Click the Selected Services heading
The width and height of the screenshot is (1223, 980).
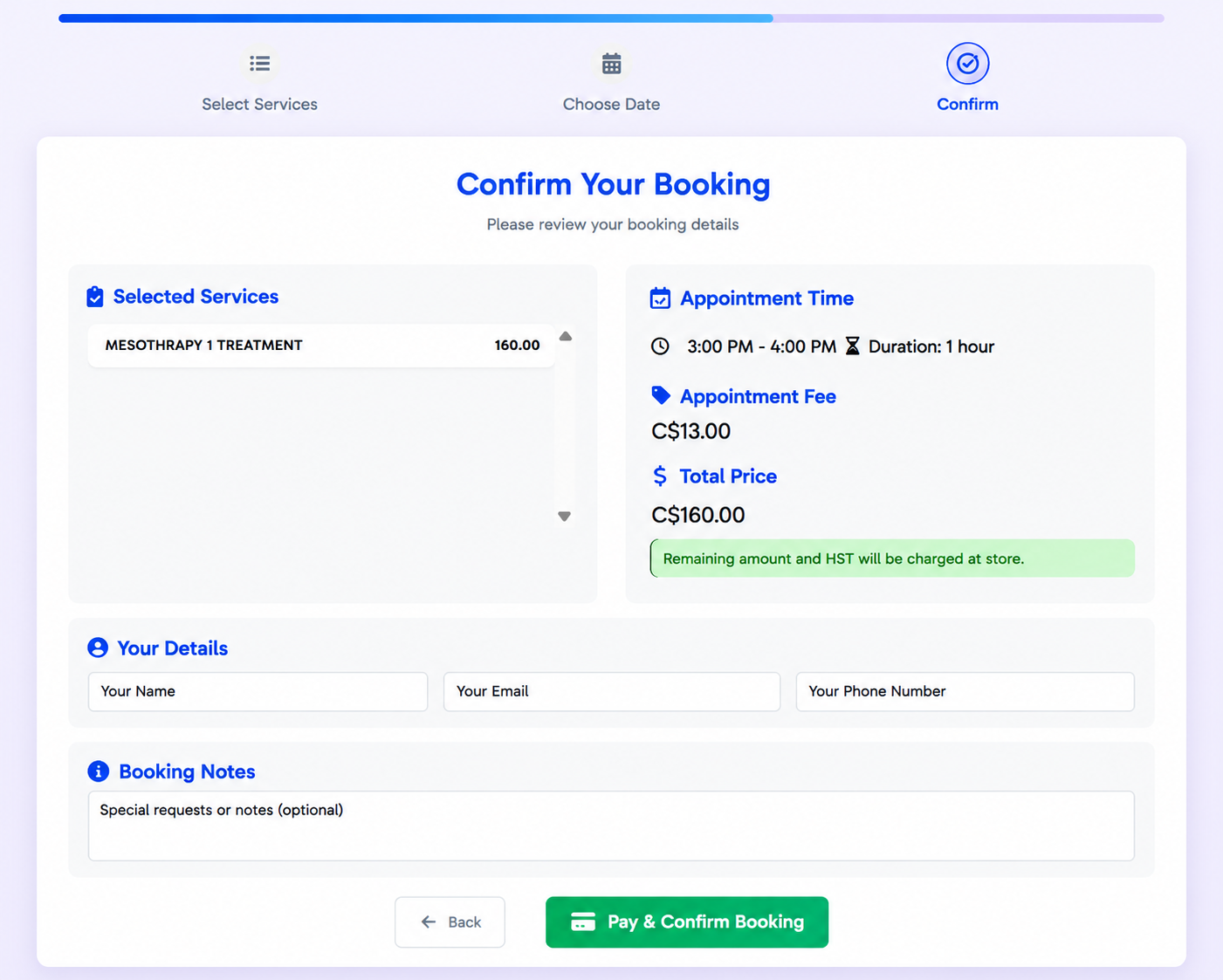pos(196,297)
